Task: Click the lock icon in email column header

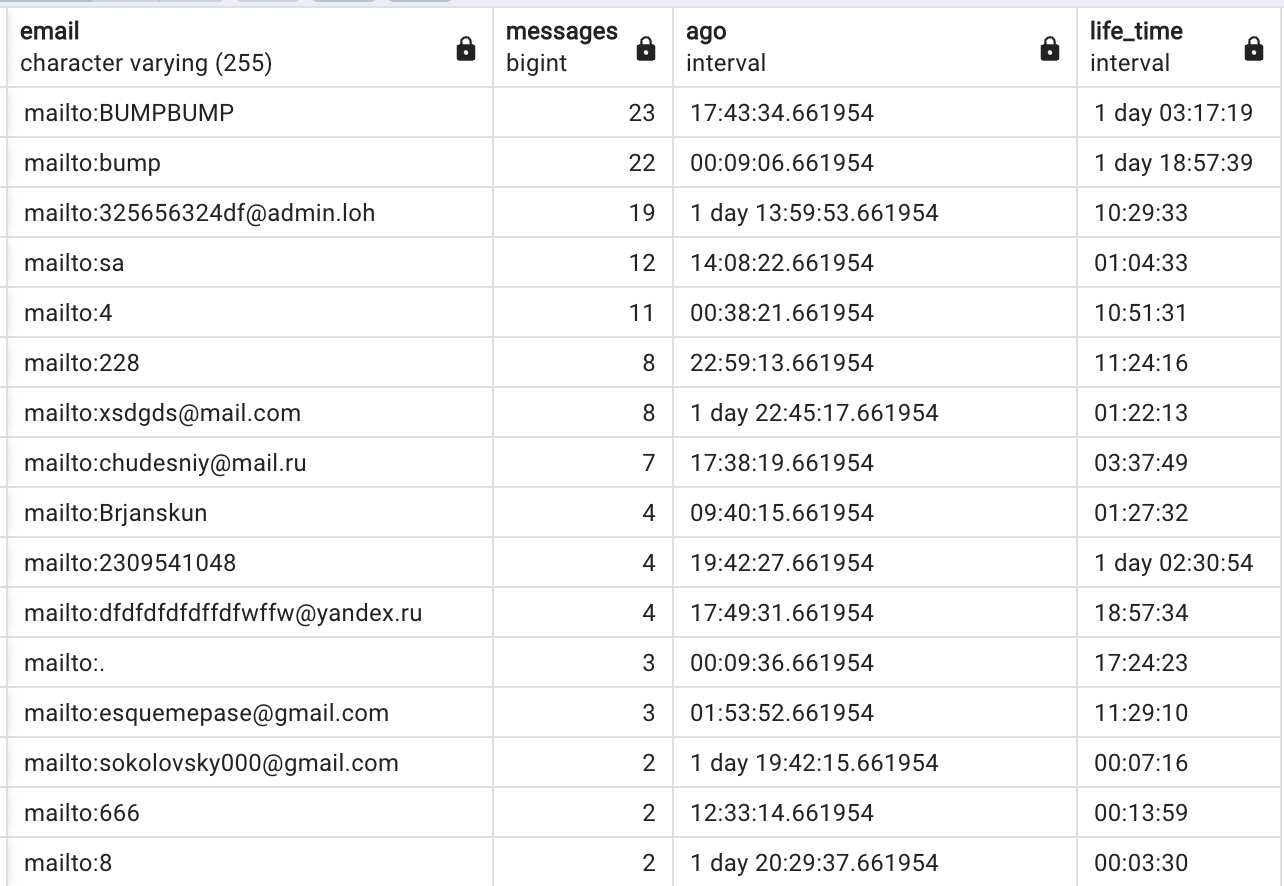Action: click(466, 49)
